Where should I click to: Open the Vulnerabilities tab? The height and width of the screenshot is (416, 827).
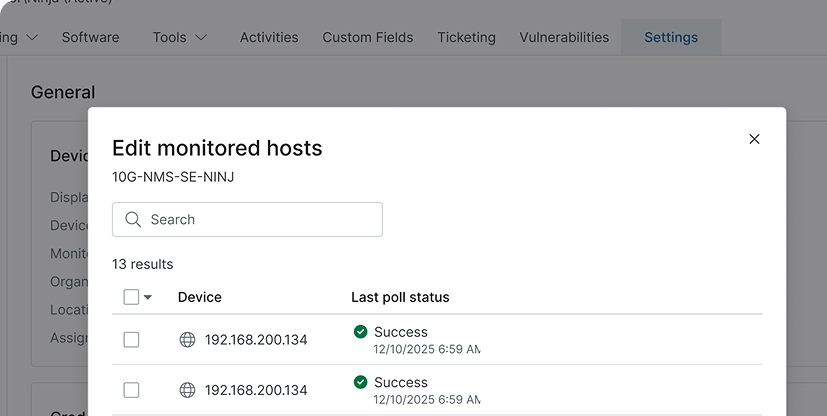pyautogui.click(x=564, y=37)
